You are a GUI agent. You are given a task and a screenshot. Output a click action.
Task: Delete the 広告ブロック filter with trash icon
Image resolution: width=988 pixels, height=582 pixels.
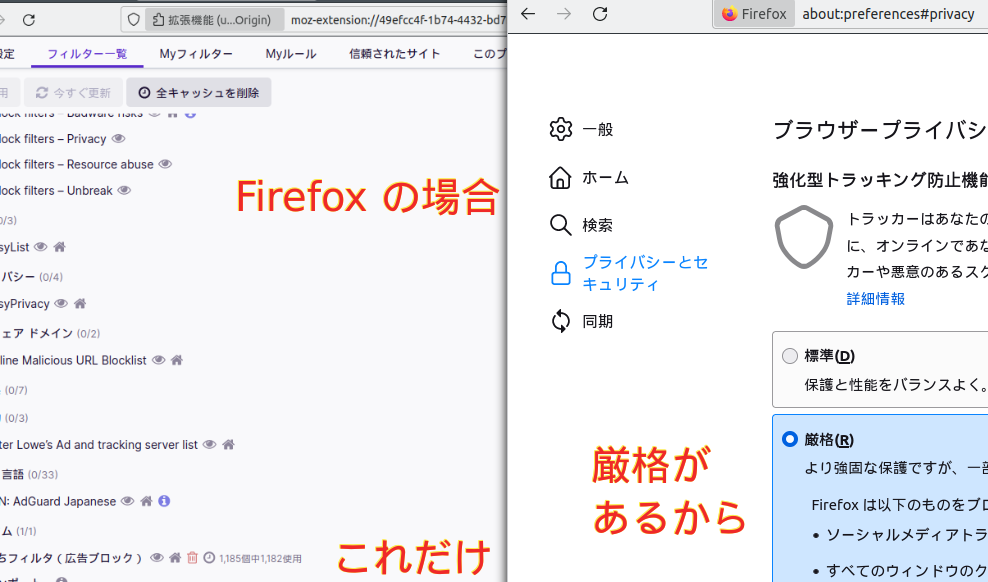[192, 557]
